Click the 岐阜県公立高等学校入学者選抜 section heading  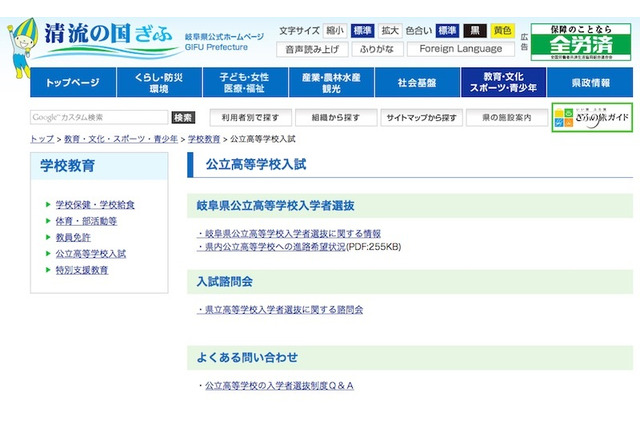(x=276, y=206)
